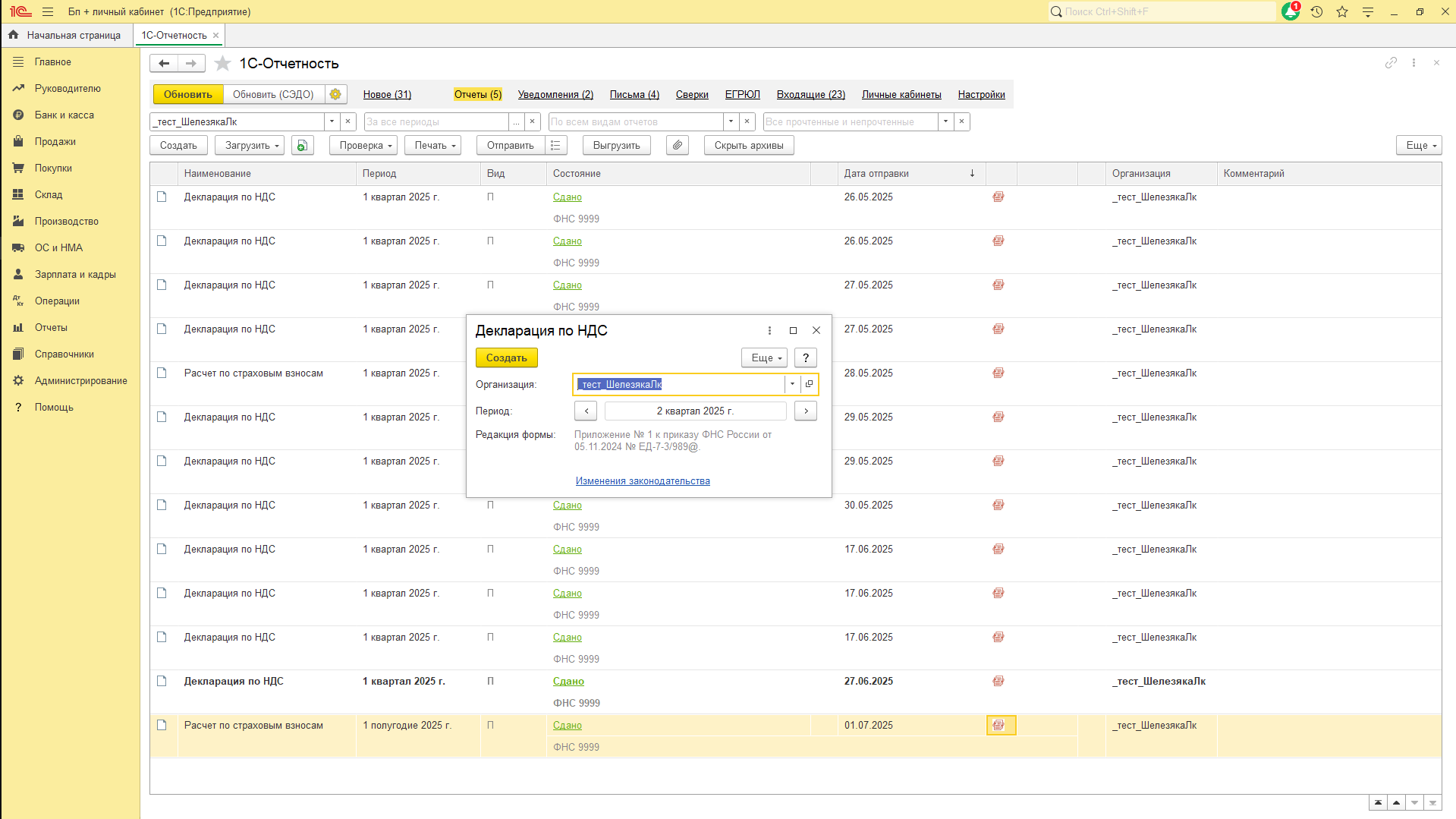The width and height of the screenshot is (1456, 819).
Task: Open the Печать dropdown button
Action: (433, 145)
